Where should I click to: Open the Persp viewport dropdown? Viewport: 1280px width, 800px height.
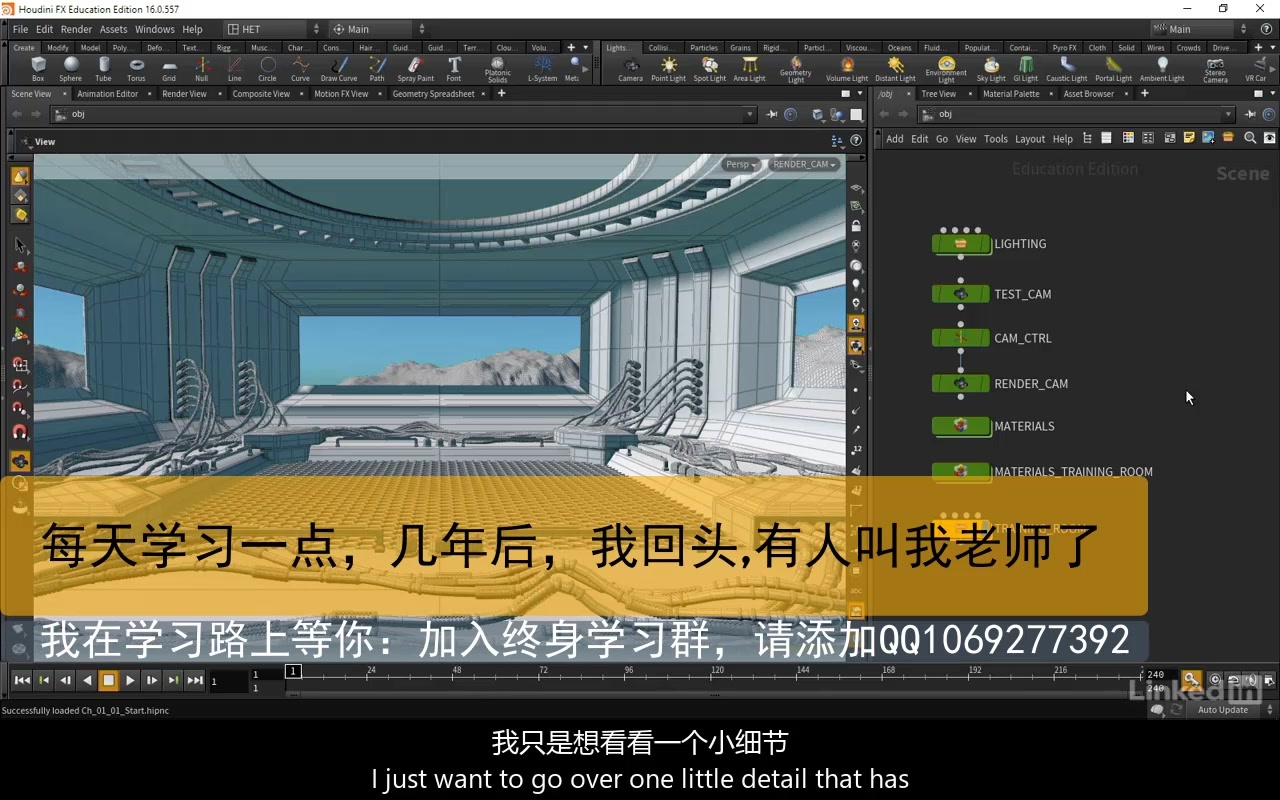pos(741,165)
